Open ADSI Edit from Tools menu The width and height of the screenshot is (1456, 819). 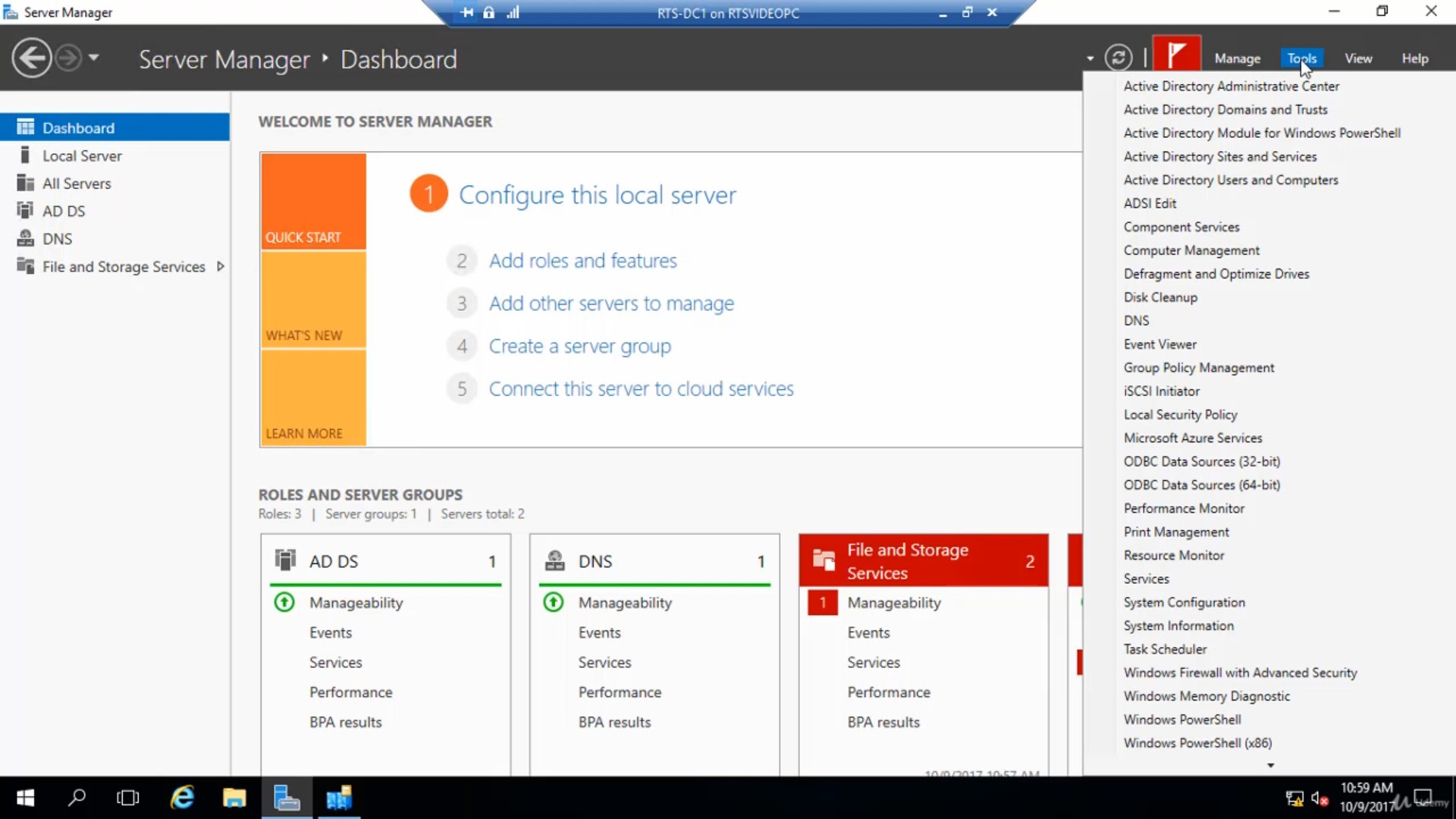pyautogui.click(x=1150, y=204)
